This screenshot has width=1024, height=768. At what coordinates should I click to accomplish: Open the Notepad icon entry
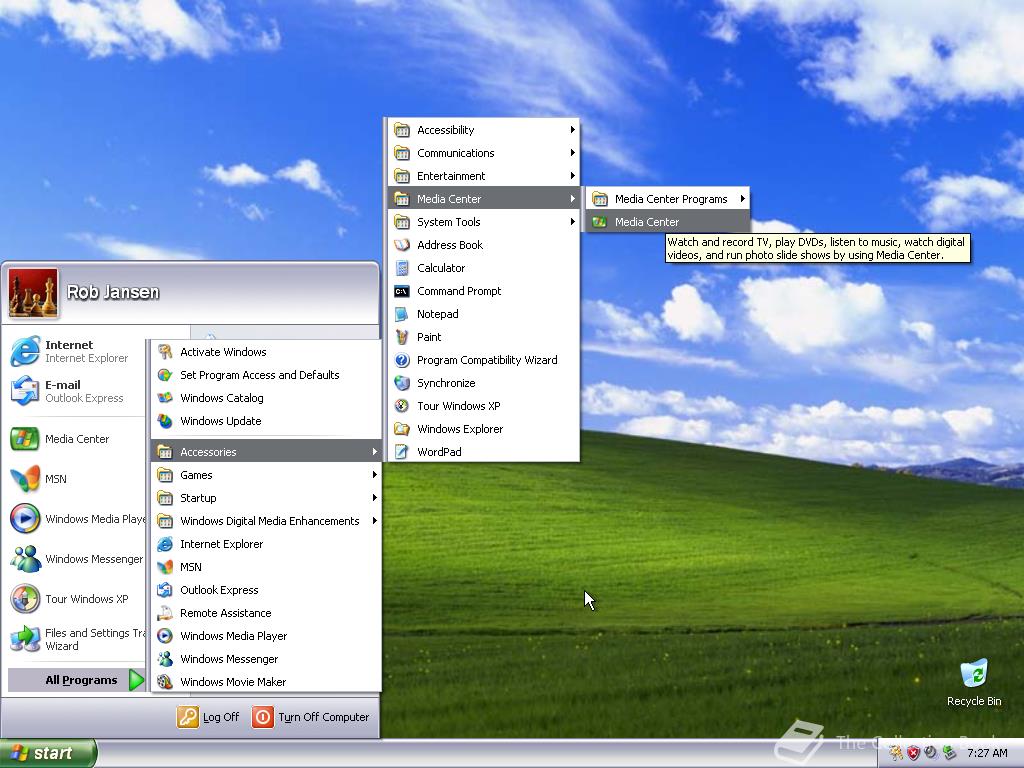click(402, 314)
